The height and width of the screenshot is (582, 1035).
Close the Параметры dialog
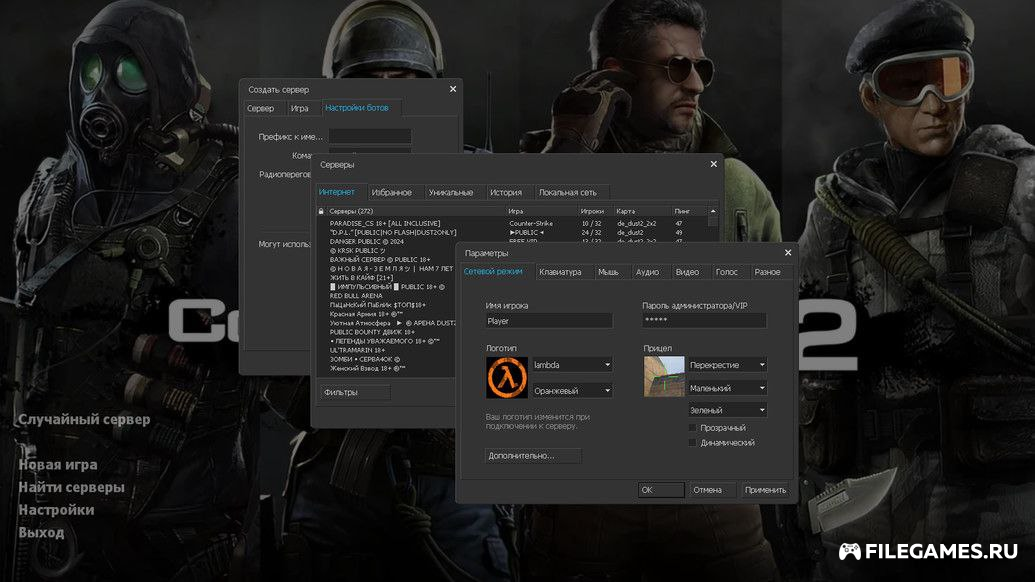click(787, 253)
